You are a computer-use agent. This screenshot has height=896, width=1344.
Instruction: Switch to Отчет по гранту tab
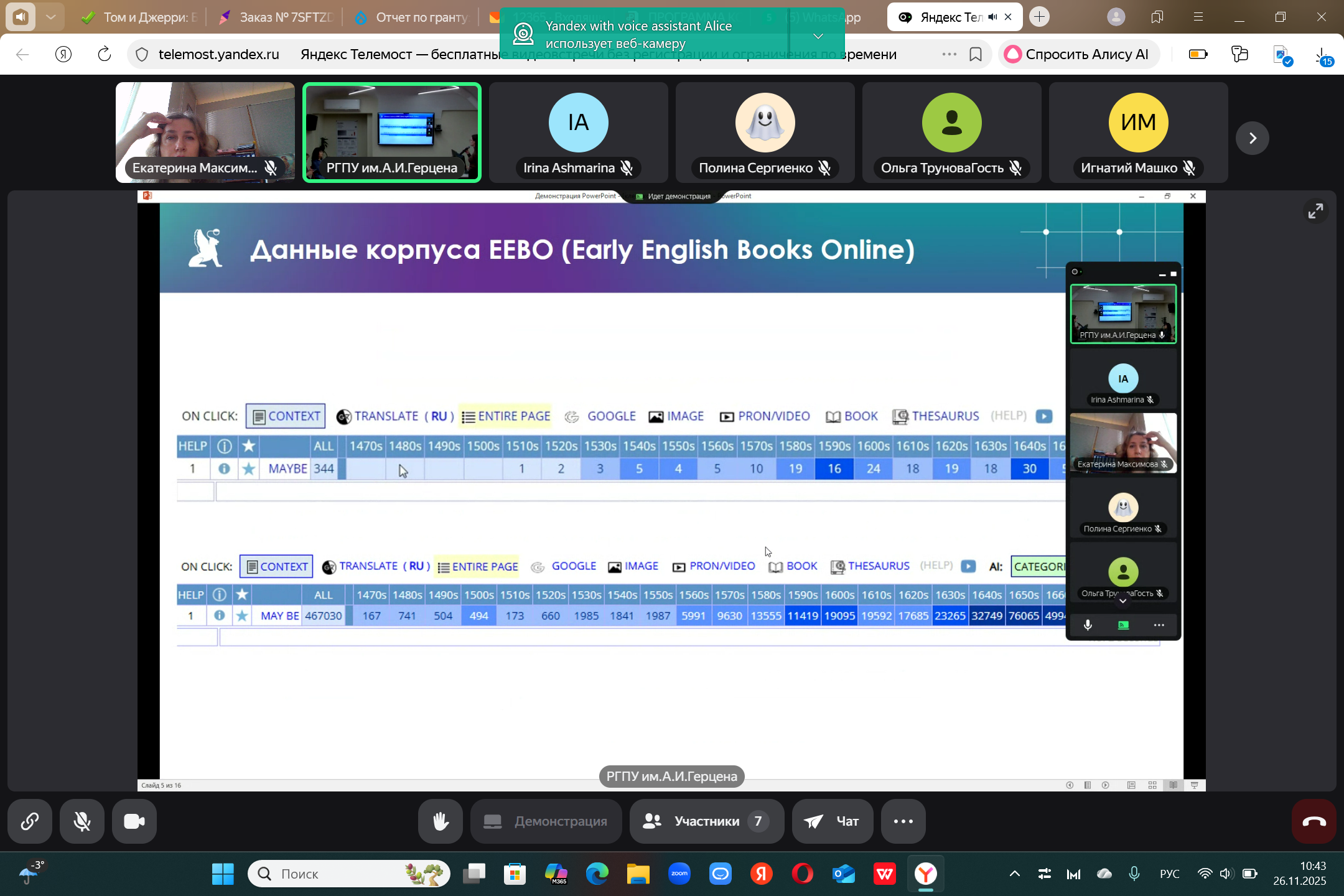point(414,17)
